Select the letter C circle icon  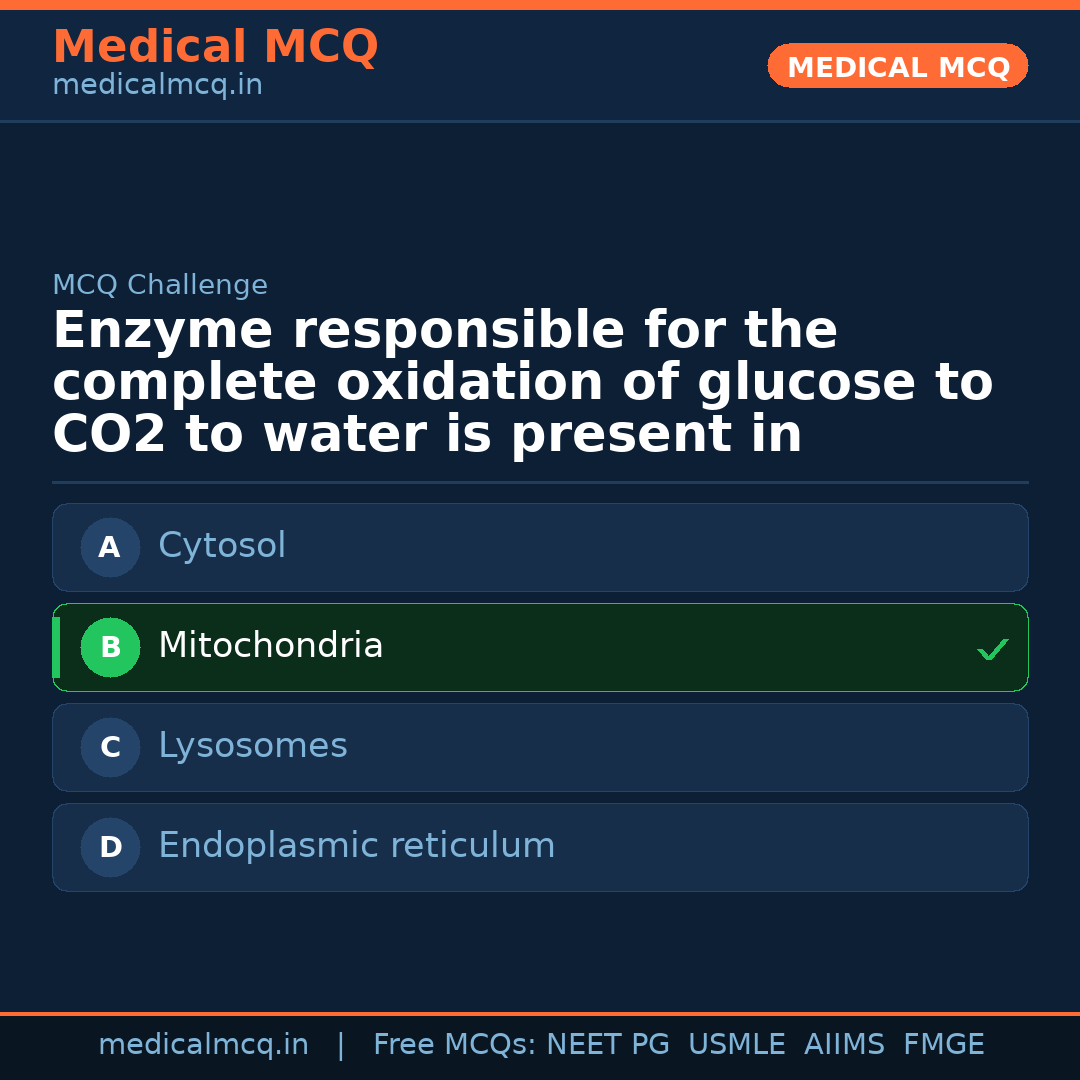coord(110,748)
